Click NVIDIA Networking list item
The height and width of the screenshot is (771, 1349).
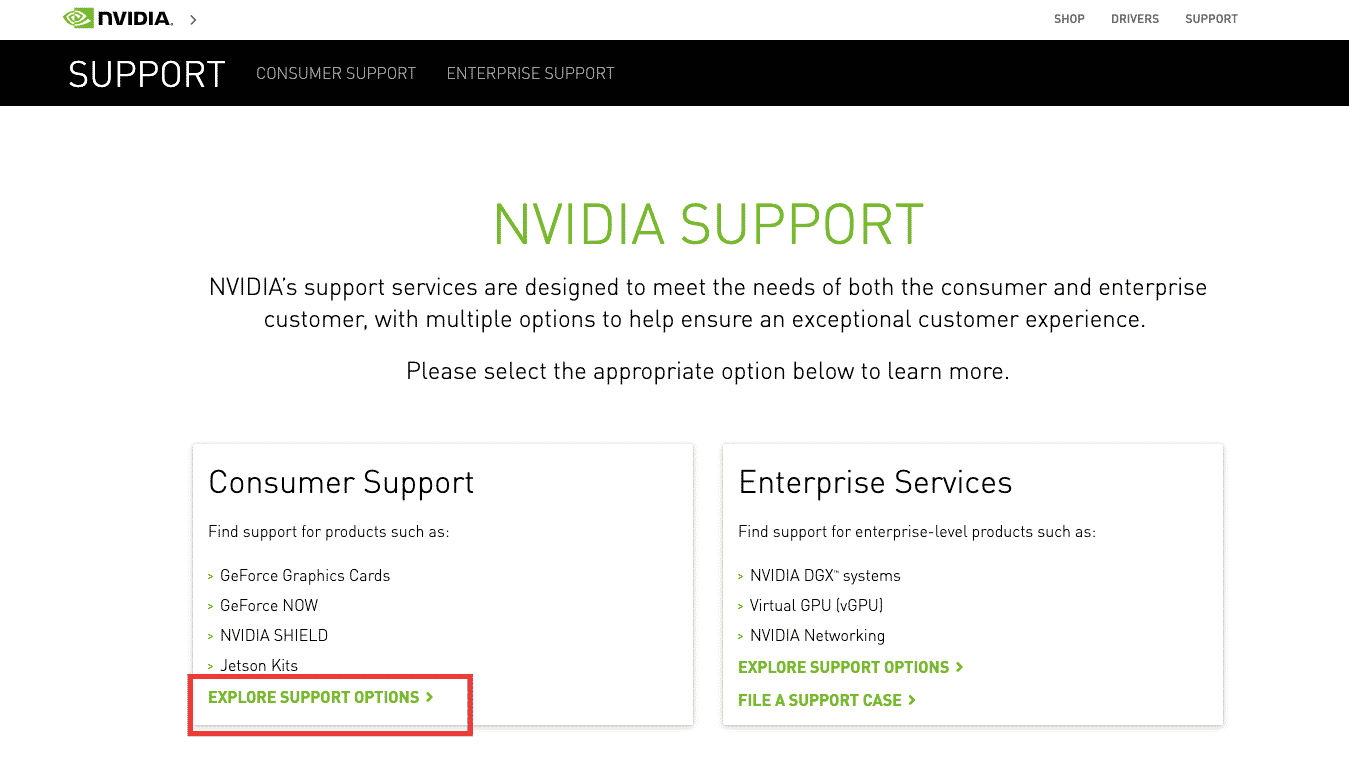[817, 636]
